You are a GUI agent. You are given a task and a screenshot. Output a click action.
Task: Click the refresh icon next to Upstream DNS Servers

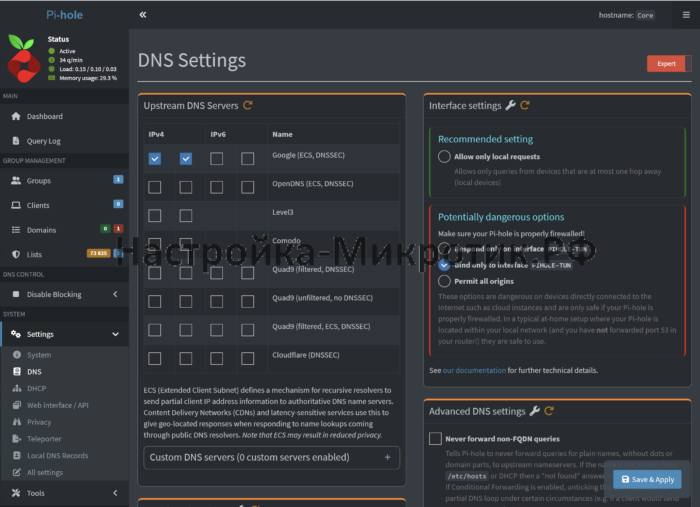[x=248, y=105]
